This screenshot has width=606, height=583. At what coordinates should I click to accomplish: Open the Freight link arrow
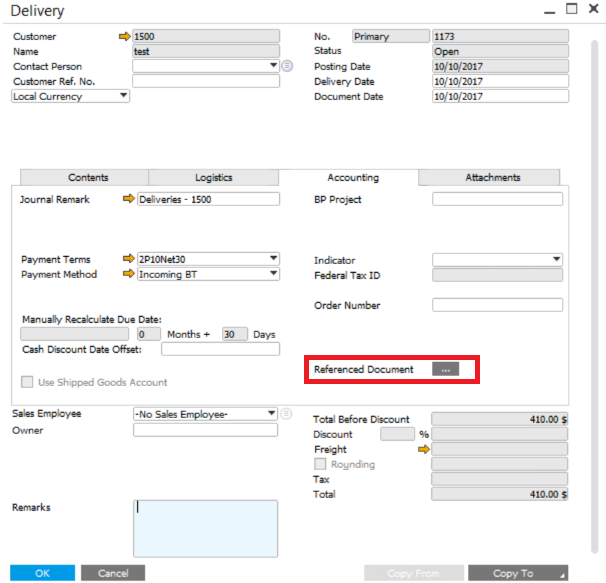[423, 450]
